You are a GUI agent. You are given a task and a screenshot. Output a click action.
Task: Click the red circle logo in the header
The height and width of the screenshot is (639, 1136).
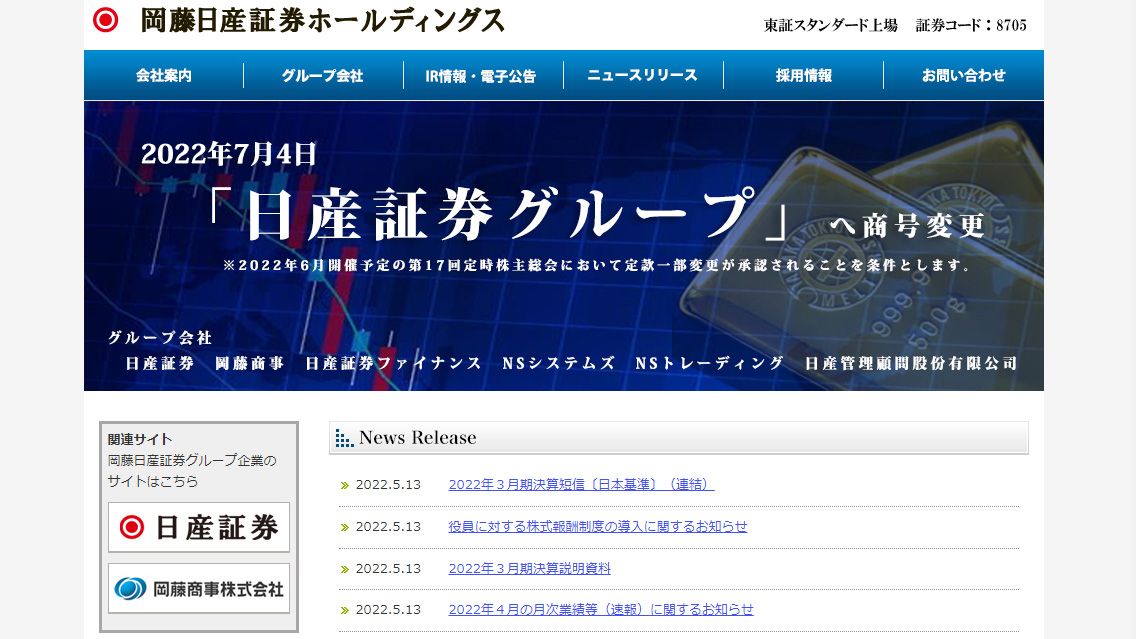click(x=105, y=20)
